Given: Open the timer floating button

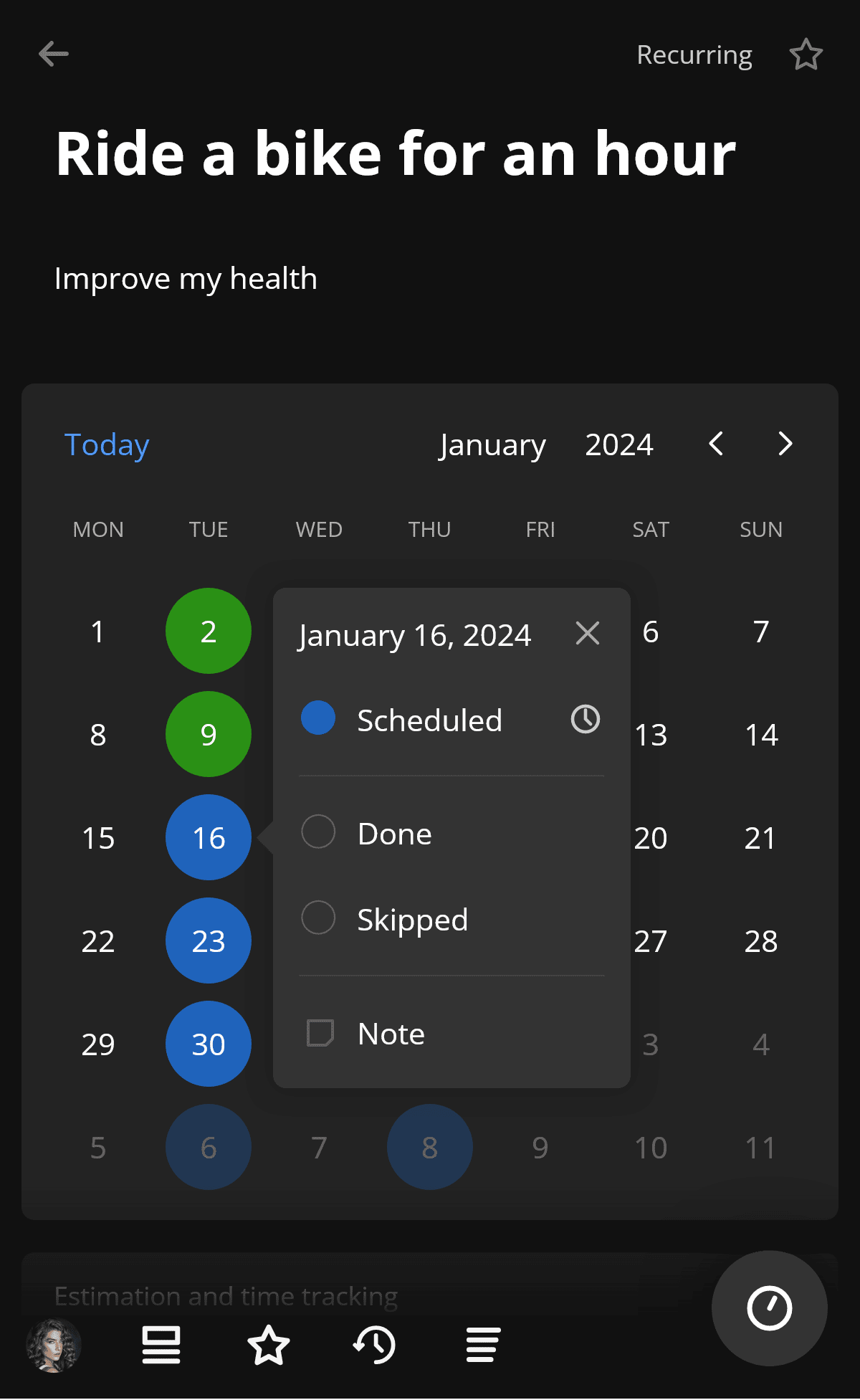Looking at the screenshot, I should click(769, 1308).
